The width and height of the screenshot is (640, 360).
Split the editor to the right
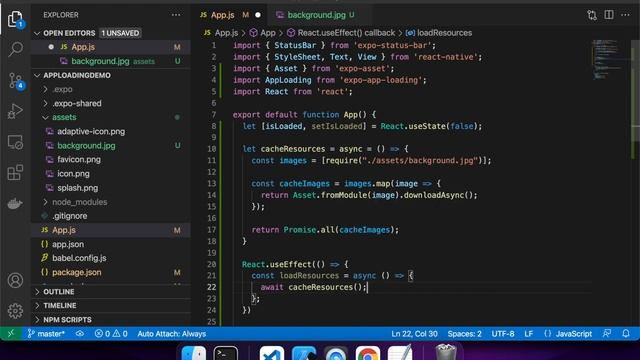[609, 15]
